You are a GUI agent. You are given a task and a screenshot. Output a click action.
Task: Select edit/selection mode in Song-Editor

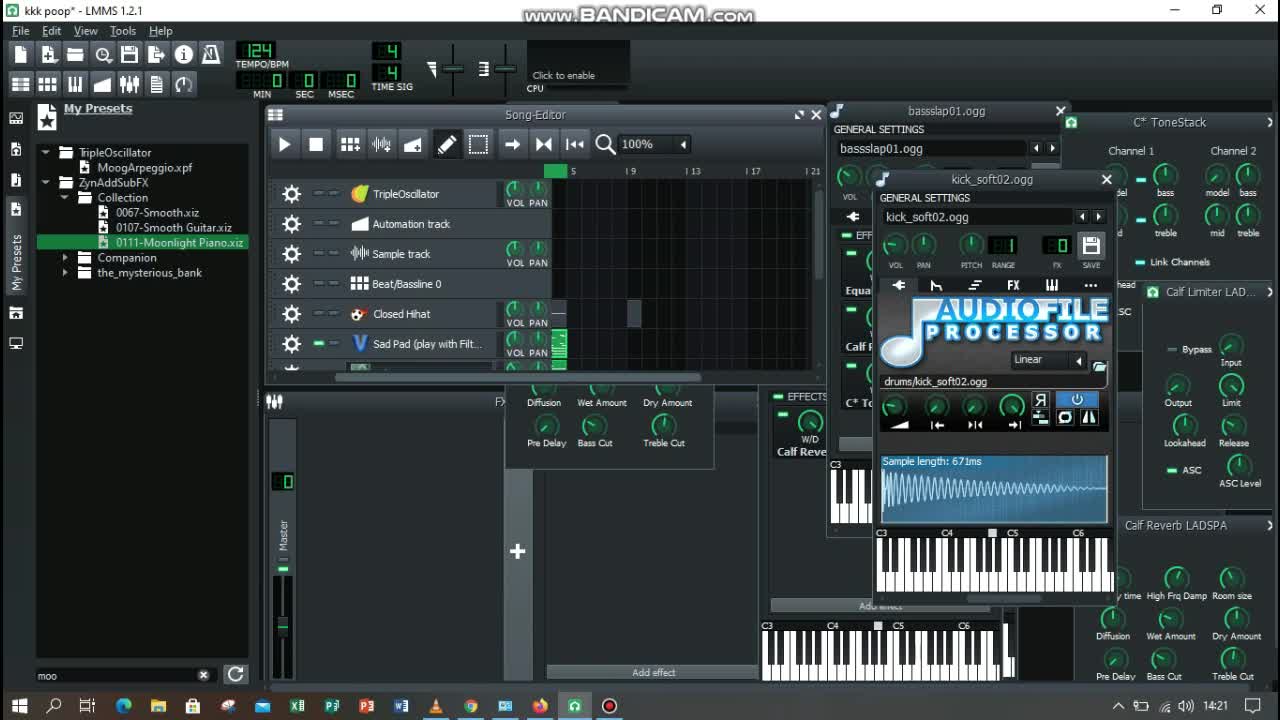pos(478,144)
